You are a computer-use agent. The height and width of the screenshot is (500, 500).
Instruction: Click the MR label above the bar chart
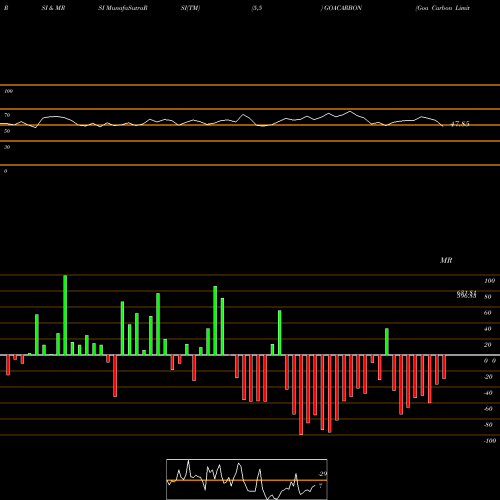coord(446,260)
